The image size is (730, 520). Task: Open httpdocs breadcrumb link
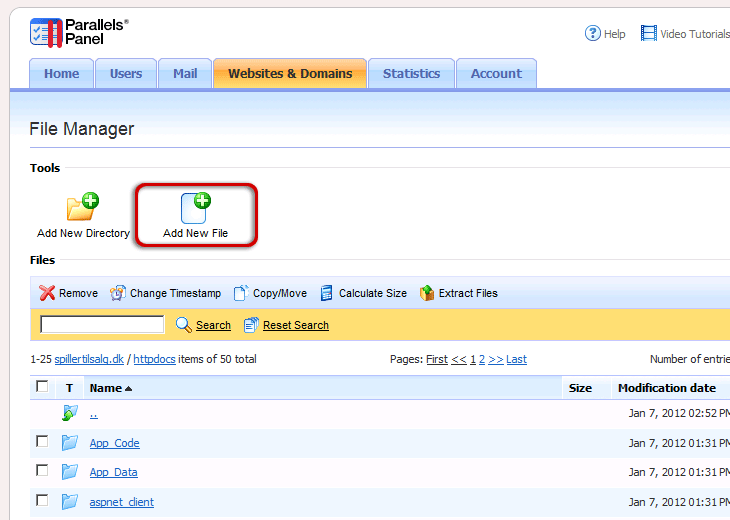coord(155,359)
